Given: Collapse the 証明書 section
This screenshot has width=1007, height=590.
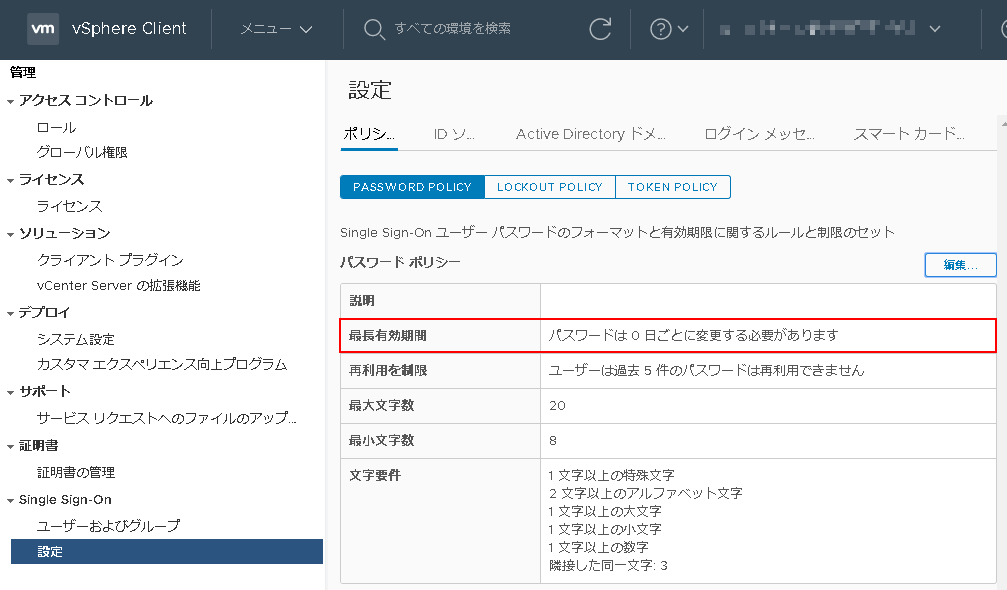Looking at the screenshot, I should tap(10, 446).
